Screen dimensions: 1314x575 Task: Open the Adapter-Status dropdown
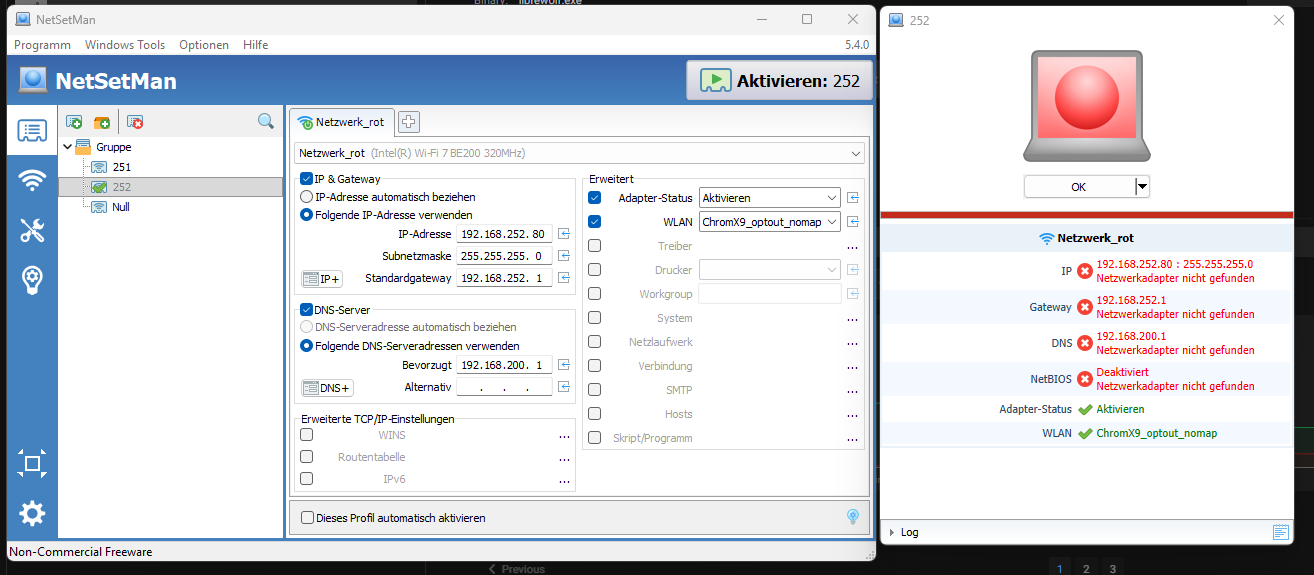[x=769, y=198]
